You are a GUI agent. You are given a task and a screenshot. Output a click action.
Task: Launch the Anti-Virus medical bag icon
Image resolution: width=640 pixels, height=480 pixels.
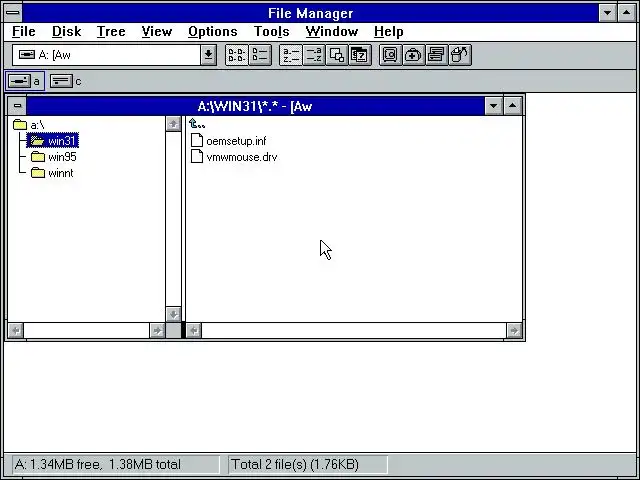point(413,55)
